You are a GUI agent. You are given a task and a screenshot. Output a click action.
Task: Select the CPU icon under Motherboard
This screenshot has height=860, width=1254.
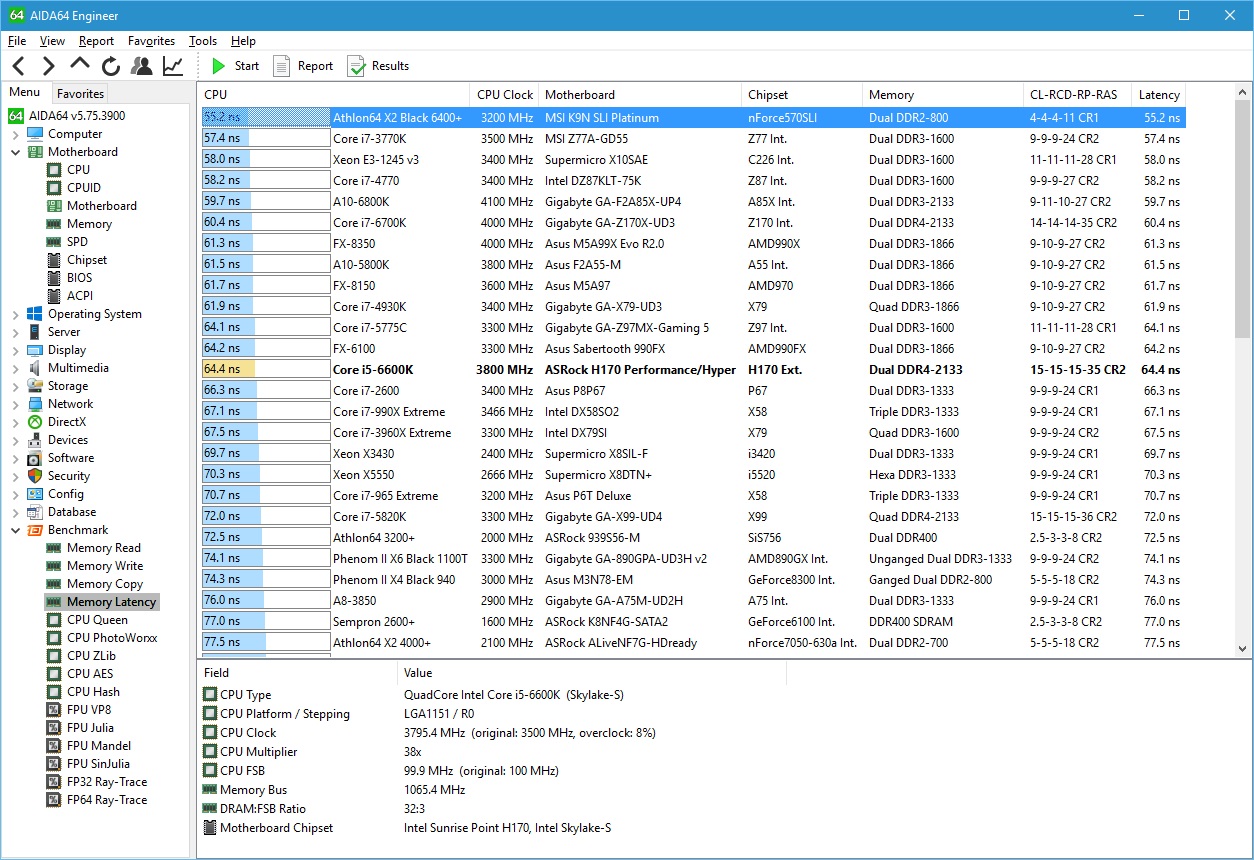[x=54, y=170]
